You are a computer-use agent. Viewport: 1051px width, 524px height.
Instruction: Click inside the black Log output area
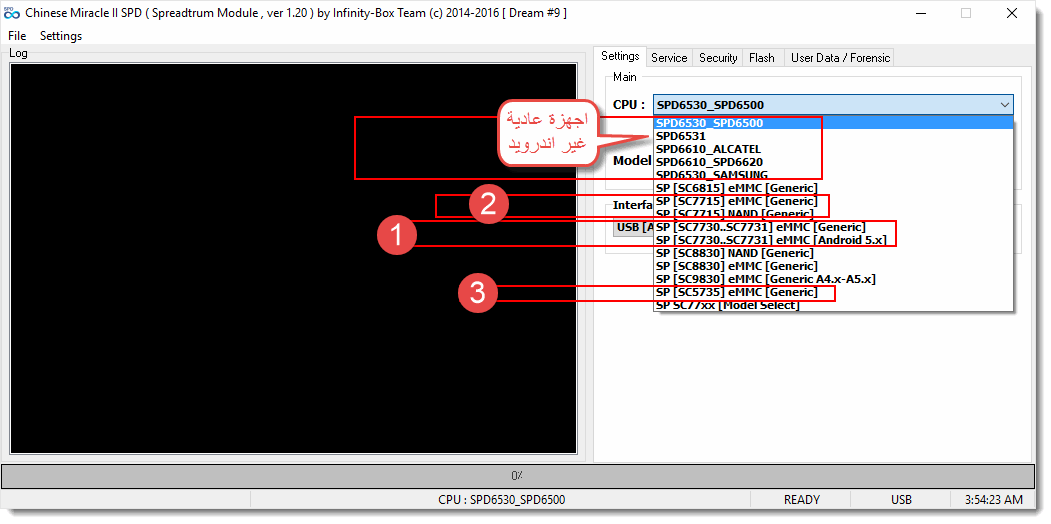pos(294,259)
